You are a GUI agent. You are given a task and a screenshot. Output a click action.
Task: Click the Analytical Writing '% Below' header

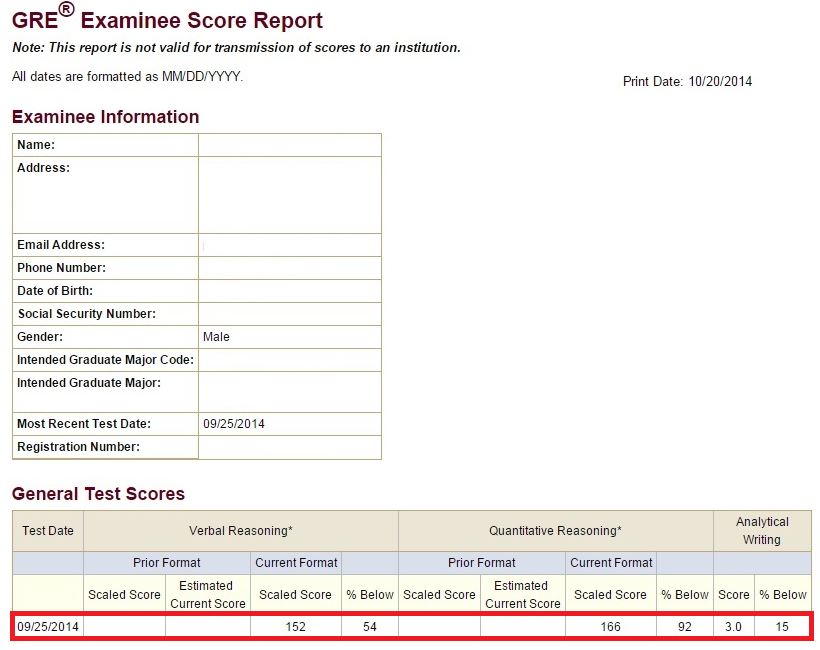(x=783, y=595)
